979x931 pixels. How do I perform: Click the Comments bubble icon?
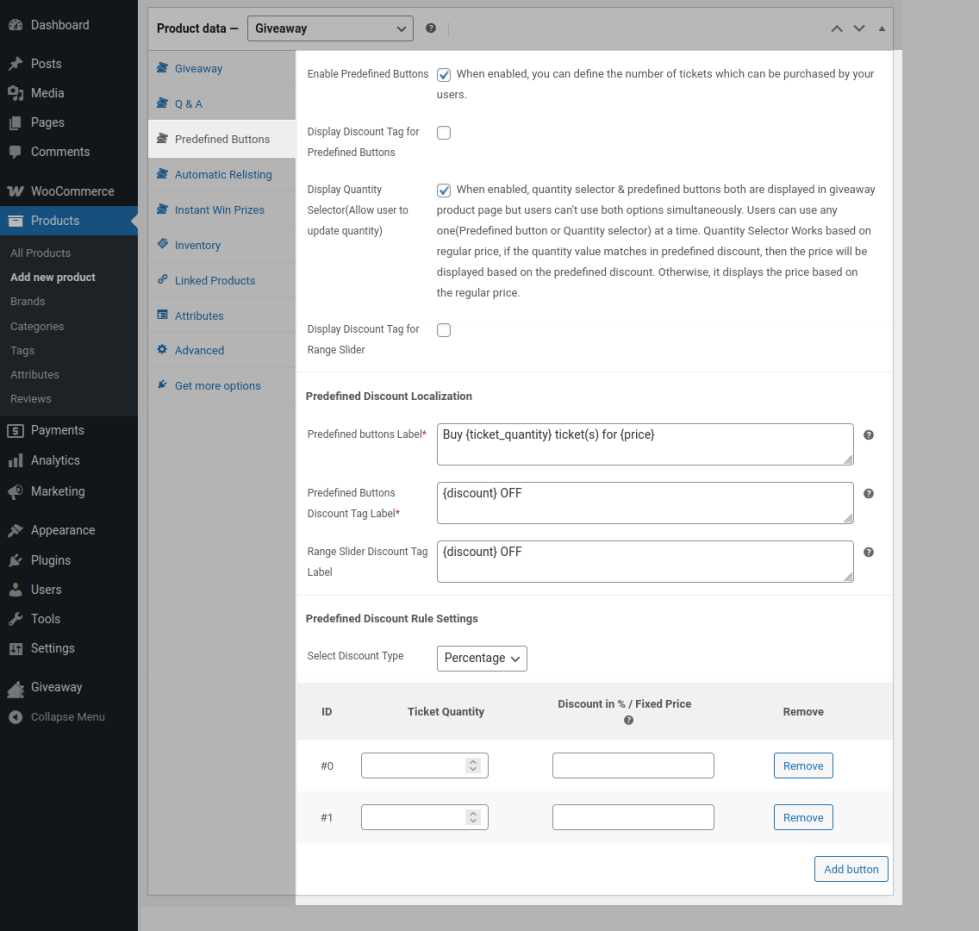(x=16, y=152)
